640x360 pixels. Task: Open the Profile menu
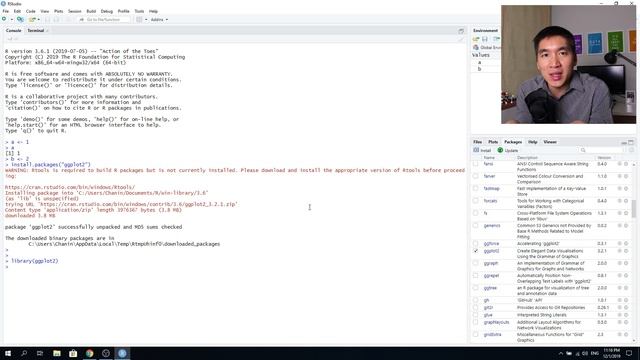123,11
